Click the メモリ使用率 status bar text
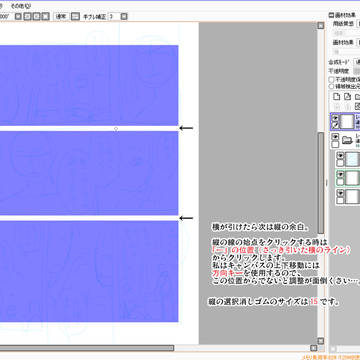Screen dimensions: 360x360 coord(330,357)
